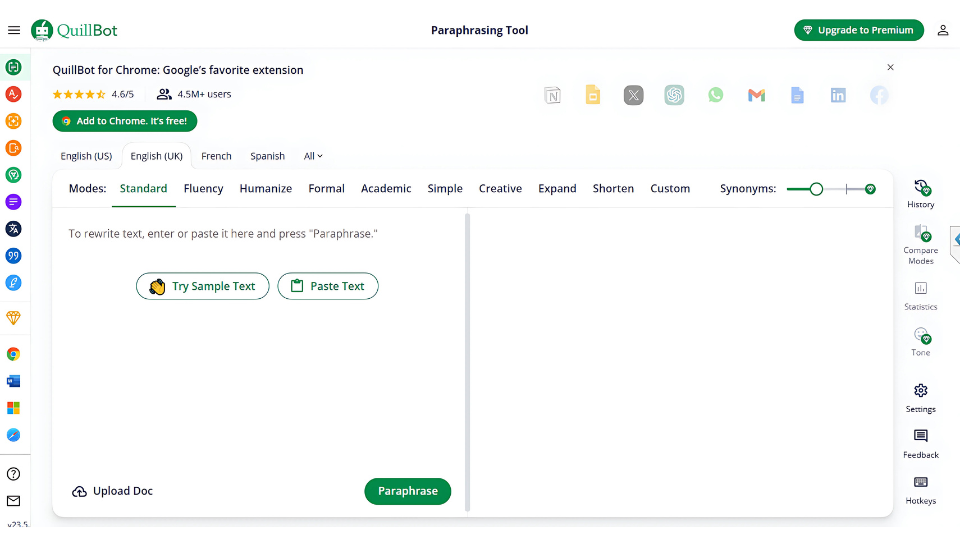
Task: Open QuillBot for Chrome sidebar icon
Action: 13,354
